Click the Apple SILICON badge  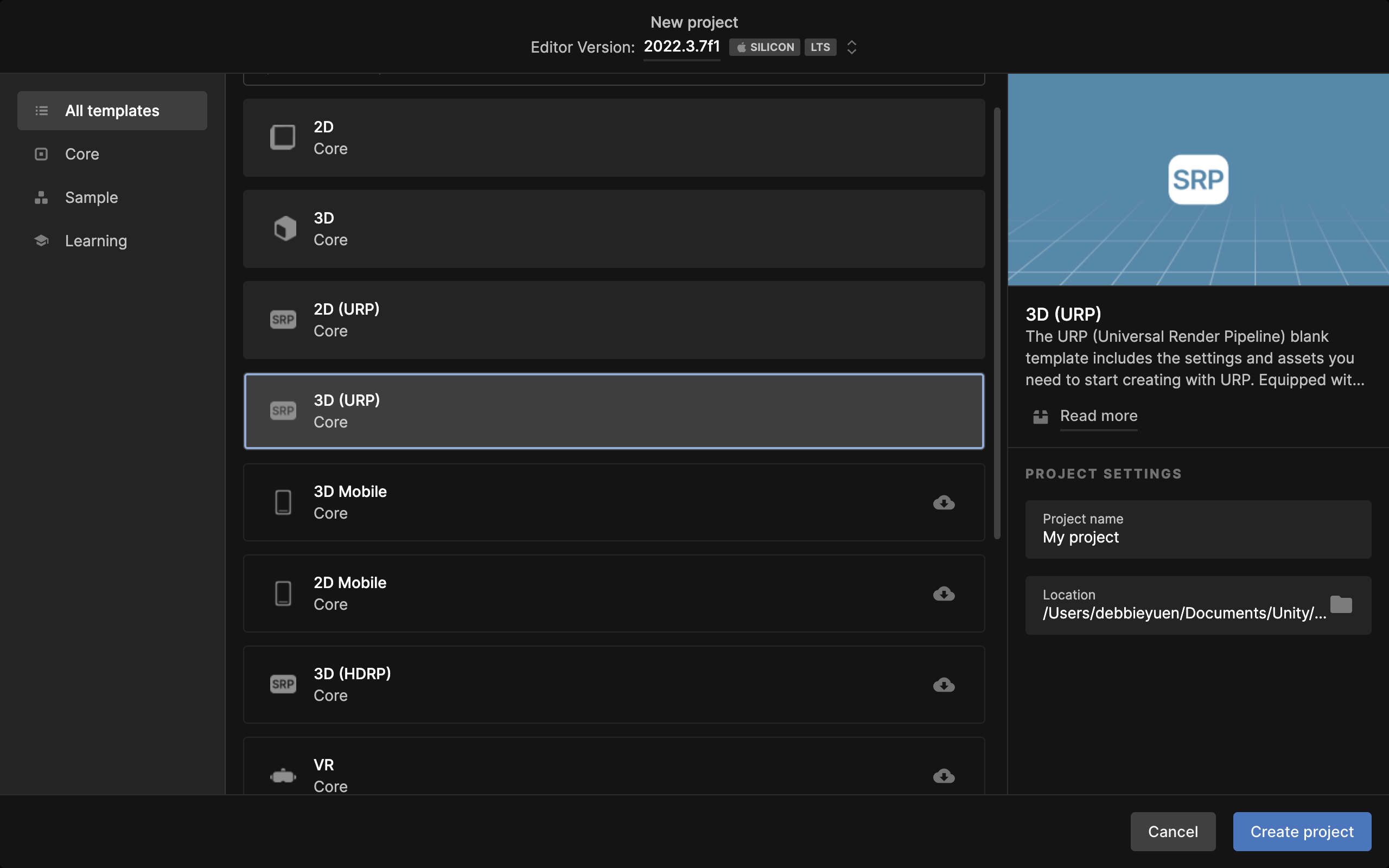pos(764,47)
